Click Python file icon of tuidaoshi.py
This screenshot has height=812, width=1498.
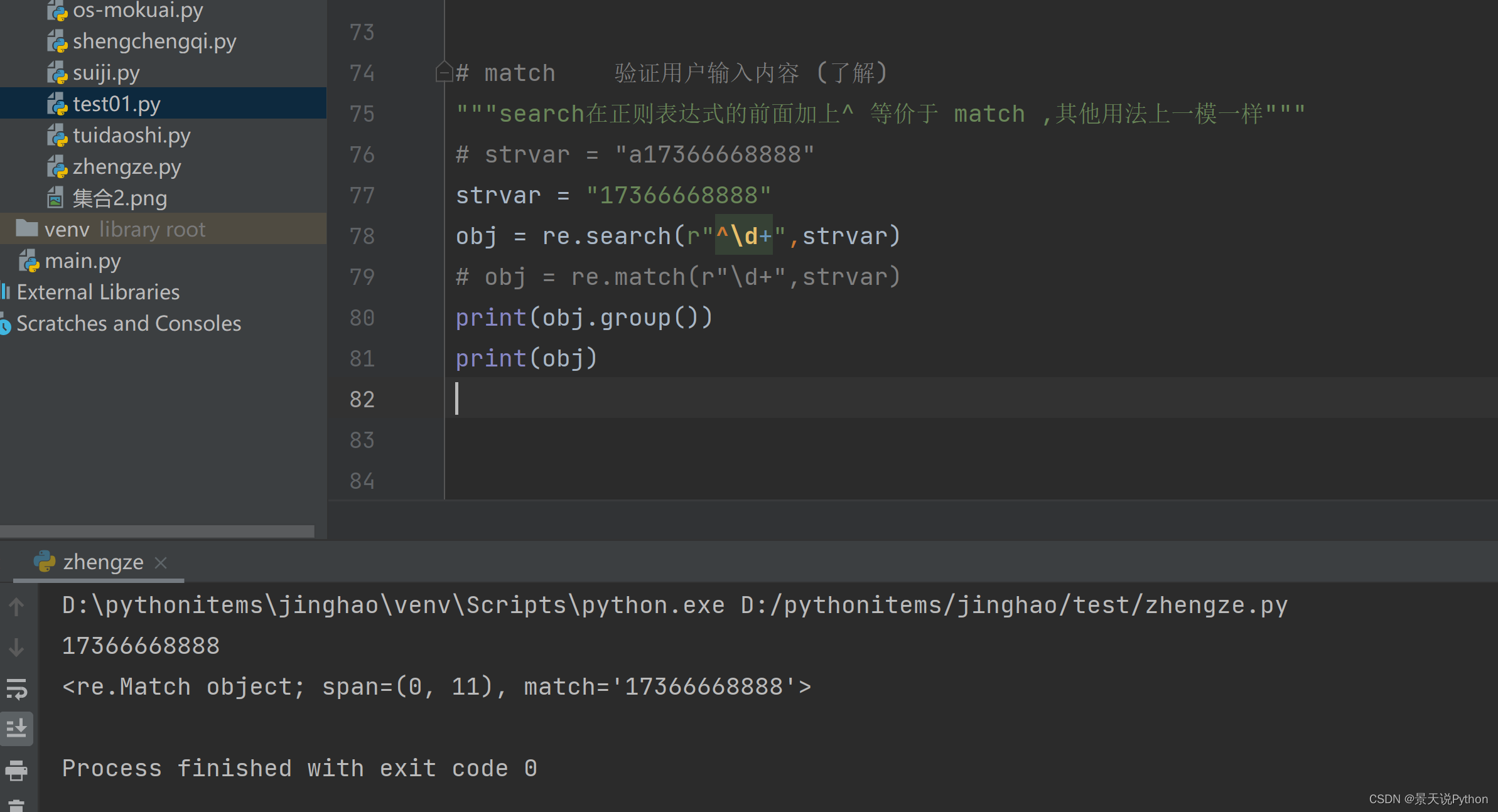pos(57,136)
